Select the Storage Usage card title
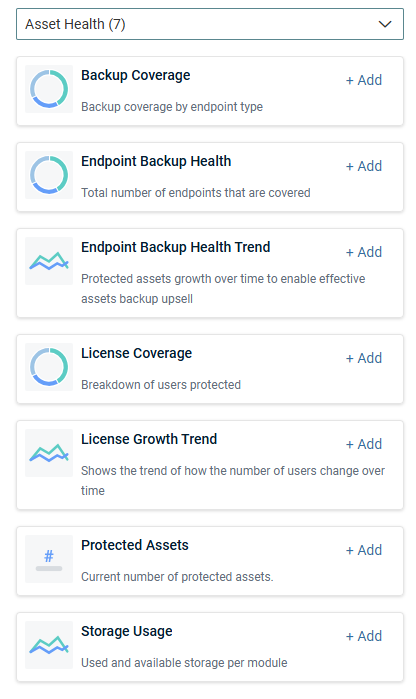 coord(127,631)
